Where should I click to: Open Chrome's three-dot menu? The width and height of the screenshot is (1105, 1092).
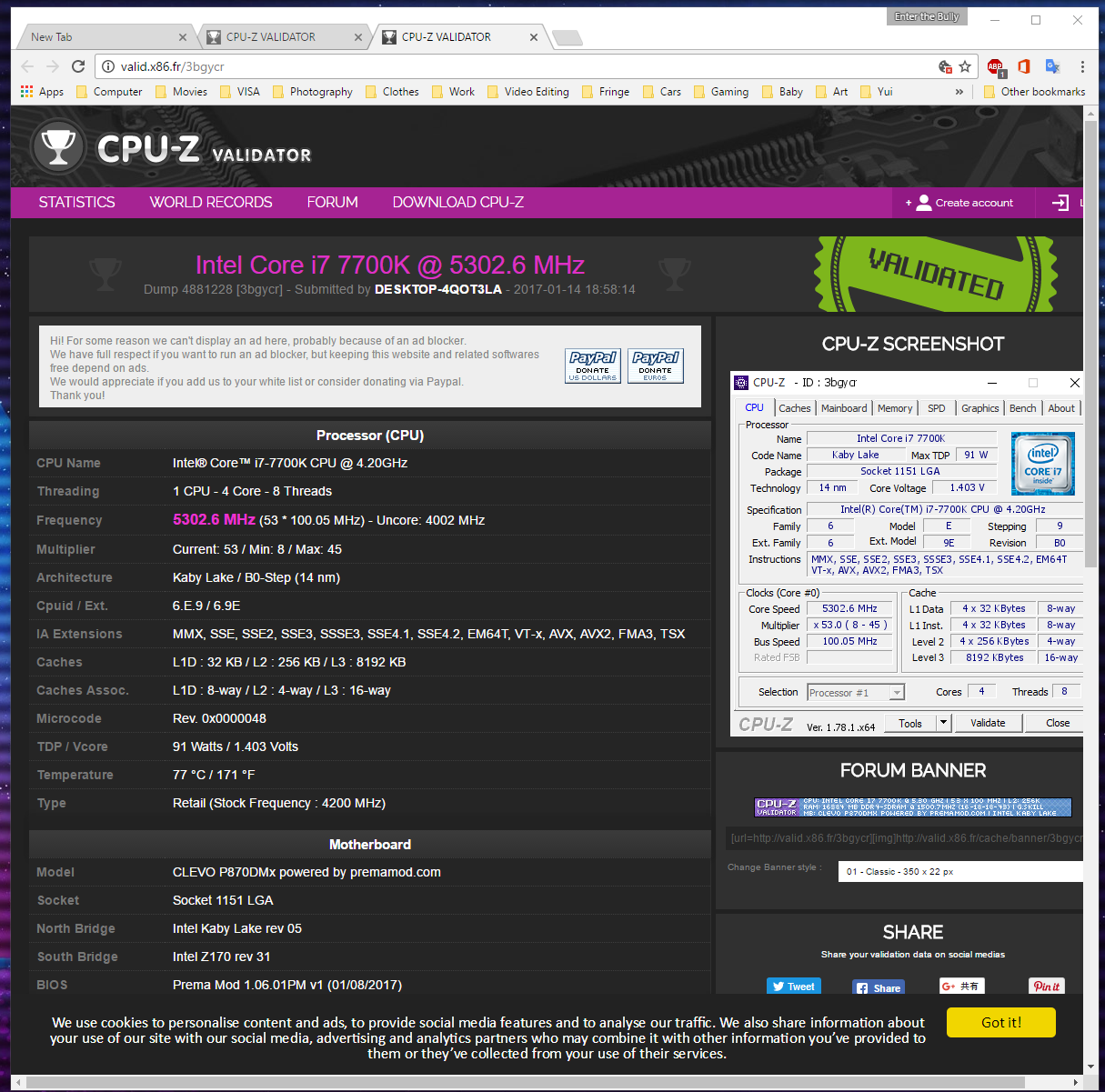tap(1082, 66)
